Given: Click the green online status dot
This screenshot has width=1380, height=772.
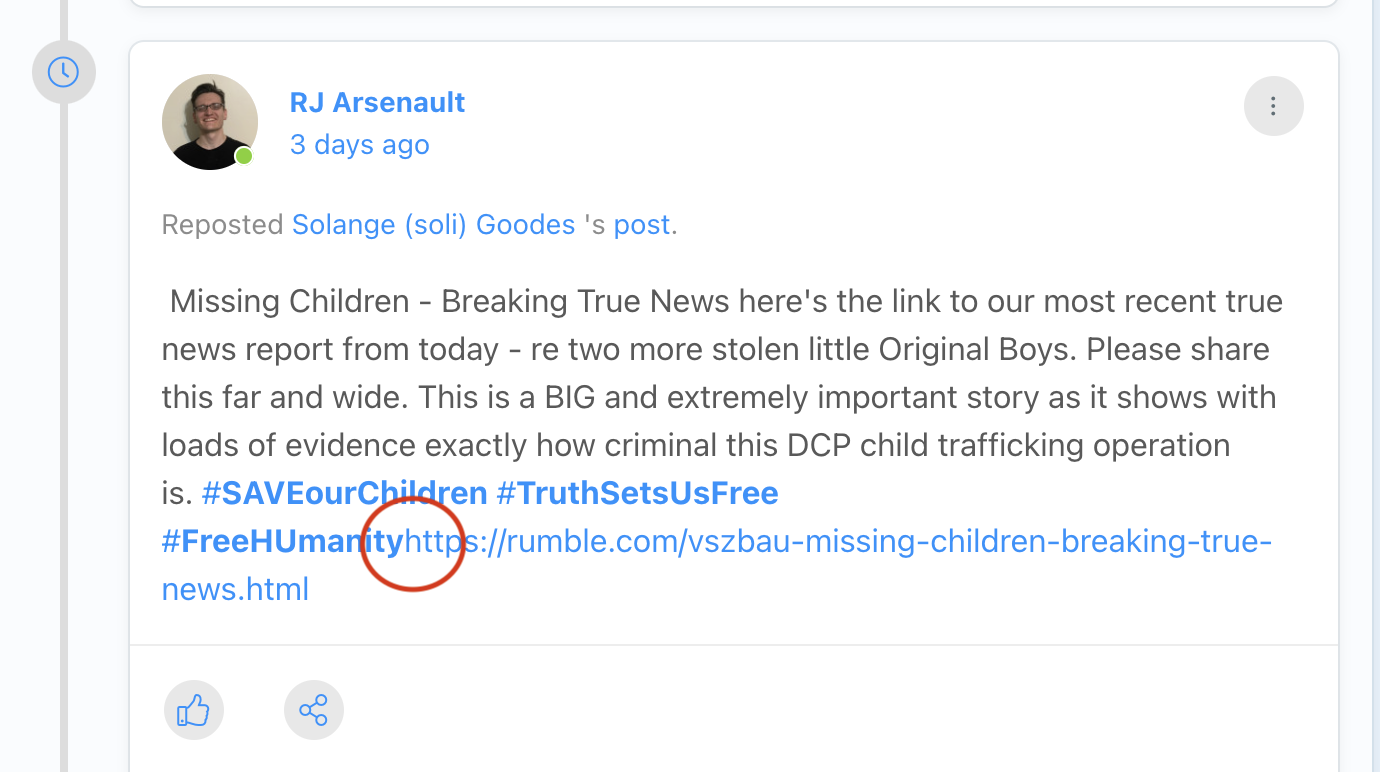Looking at the screenshot, I should coord(244,156).
